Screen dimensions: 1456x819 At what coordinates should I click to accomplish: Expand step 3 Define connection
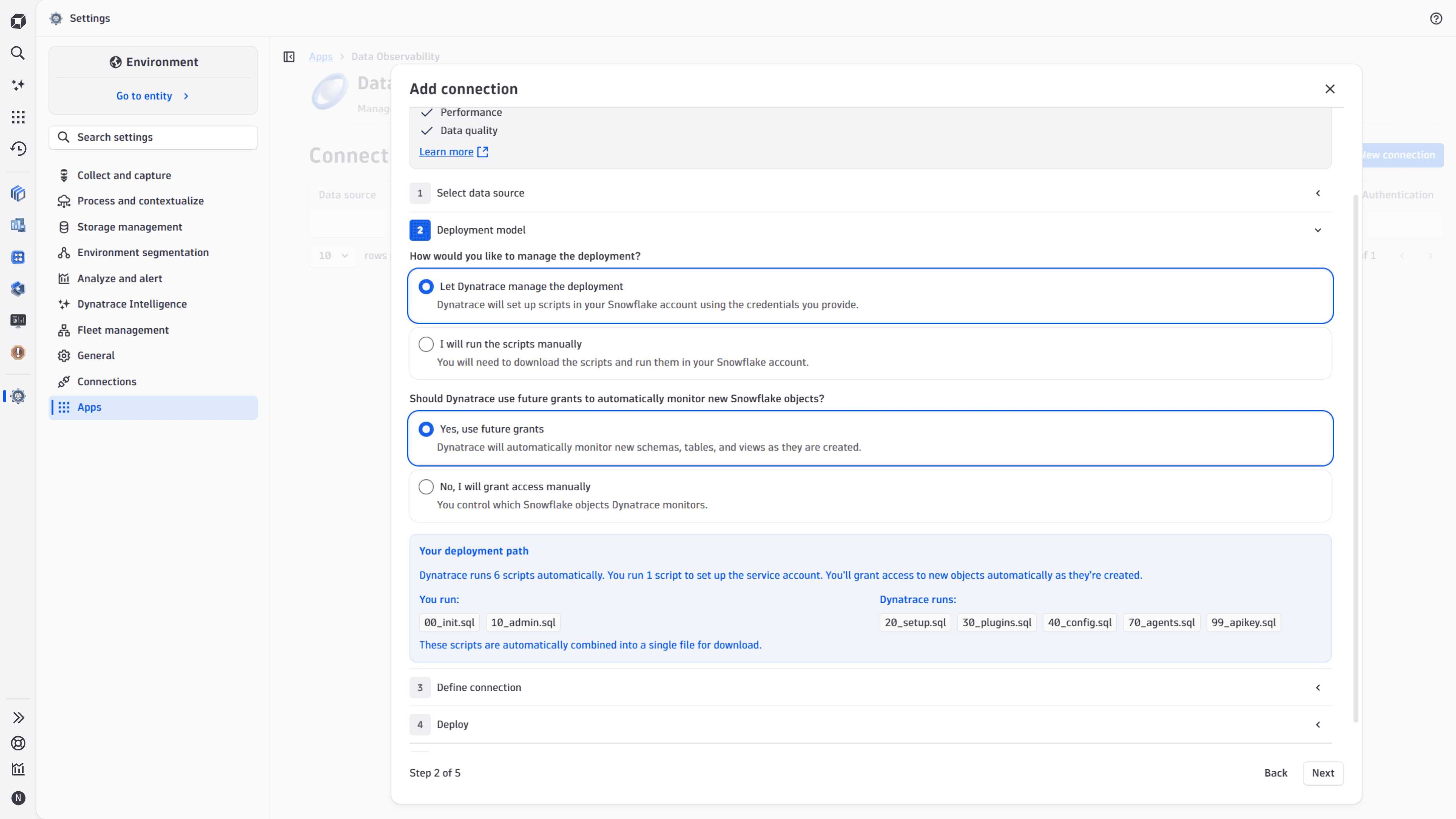[x=871, y=688]
